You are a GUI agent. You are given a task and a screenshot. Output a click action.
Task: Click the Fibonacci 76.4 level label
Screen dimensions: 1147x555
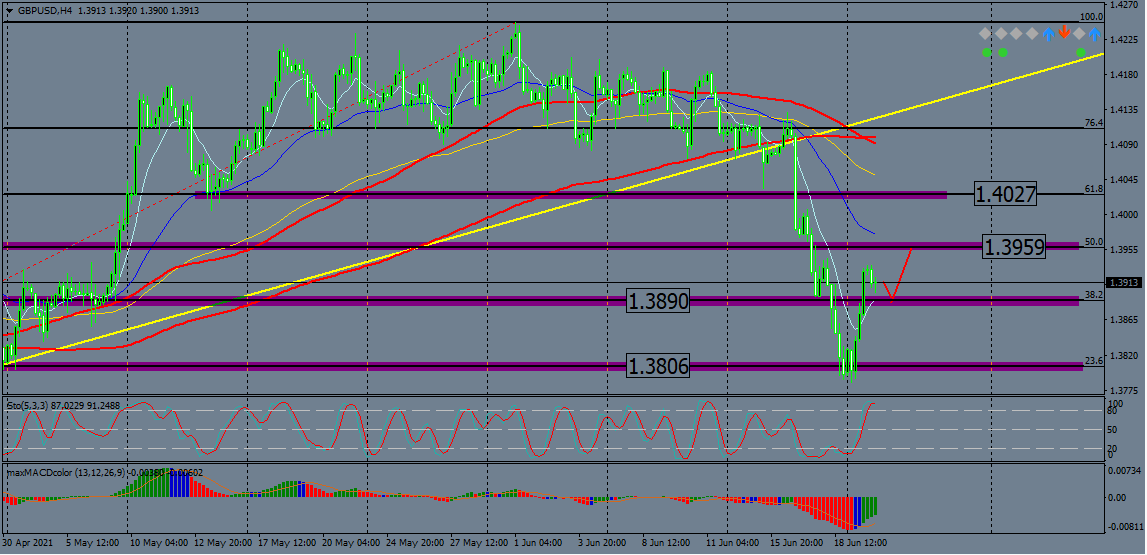click(x=1094, y=123)
